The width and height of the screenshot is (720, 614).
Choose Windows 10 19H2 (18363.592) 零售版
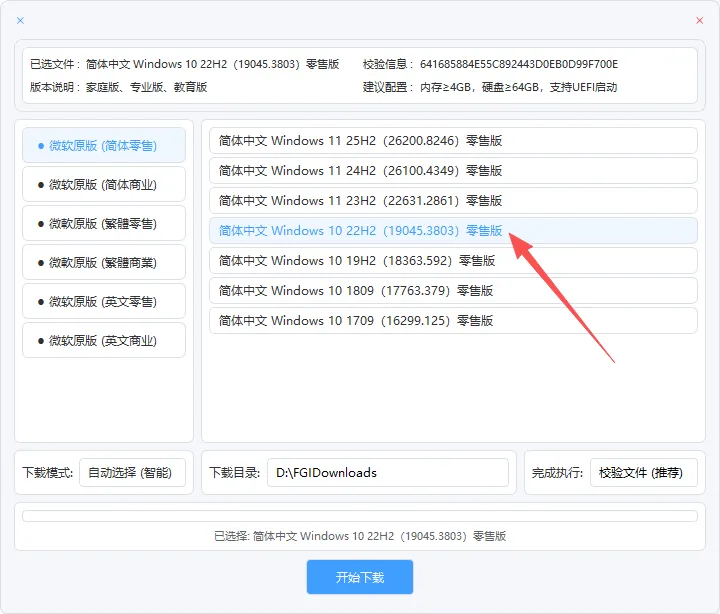pos(453,260)
